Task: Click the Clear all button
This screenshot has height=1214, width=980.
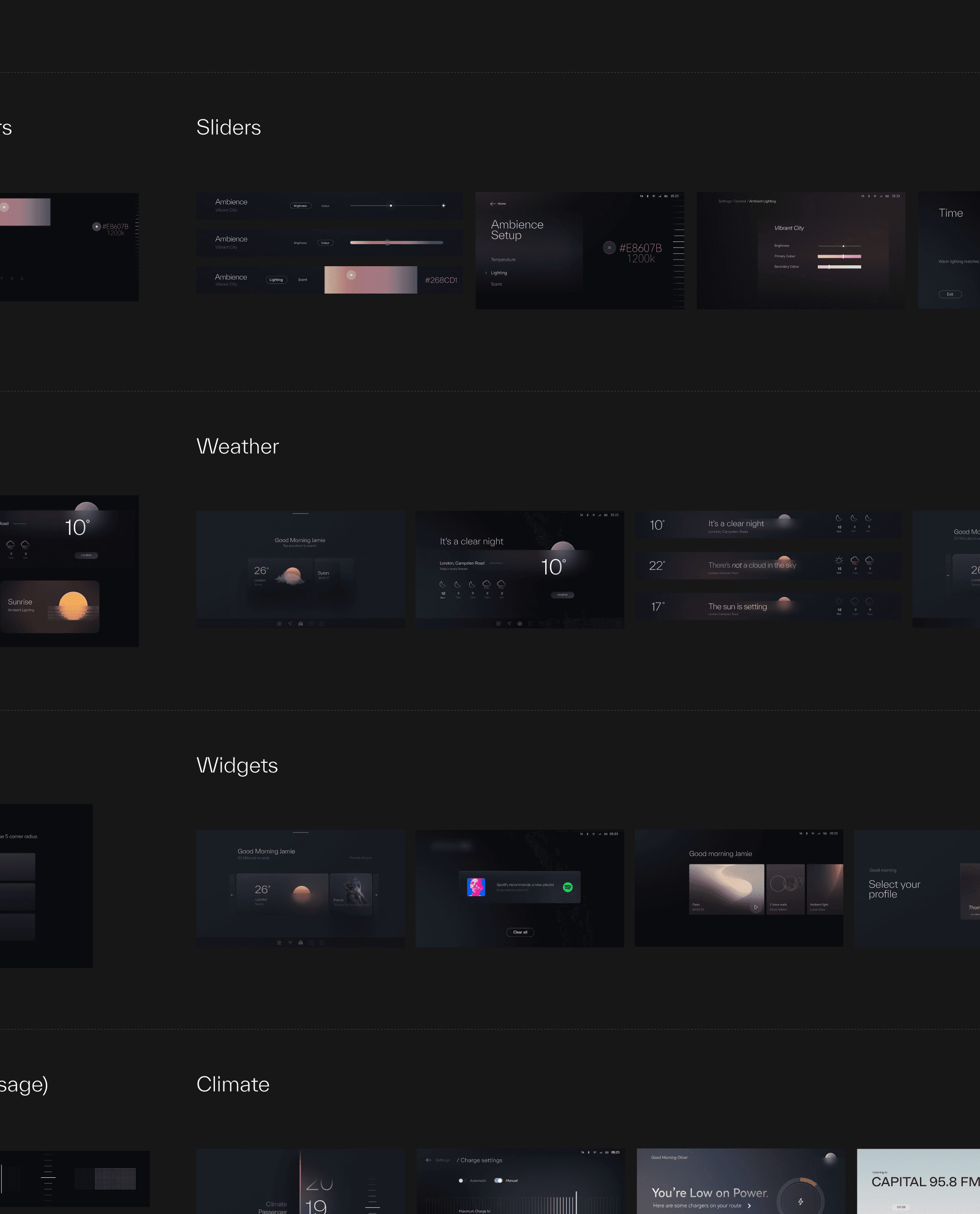Action: pyautogui.click(x=520, y=932)
